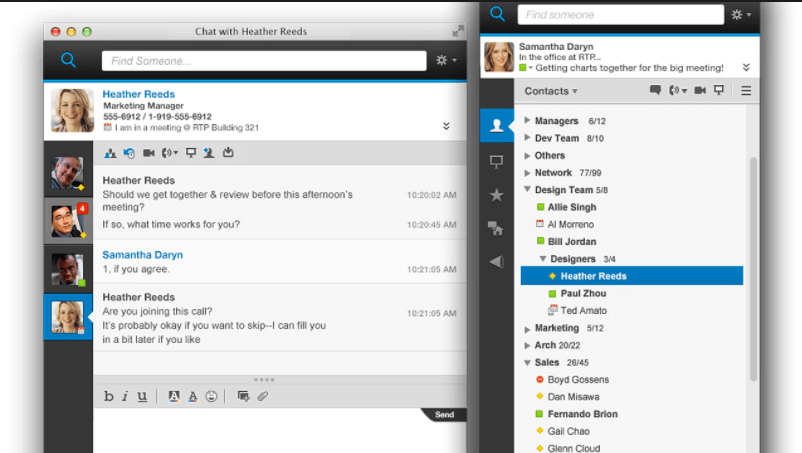Open audio call dropdown in chat toolbar

pos(169,153)
